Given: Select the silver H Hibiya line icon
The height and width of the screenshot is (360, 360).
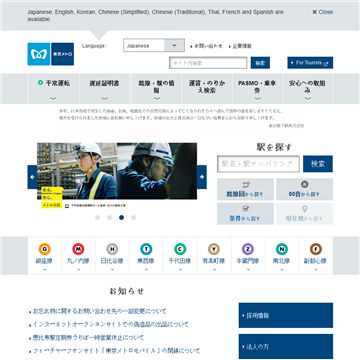Looking at the screenshot, I should coord(112,249).
